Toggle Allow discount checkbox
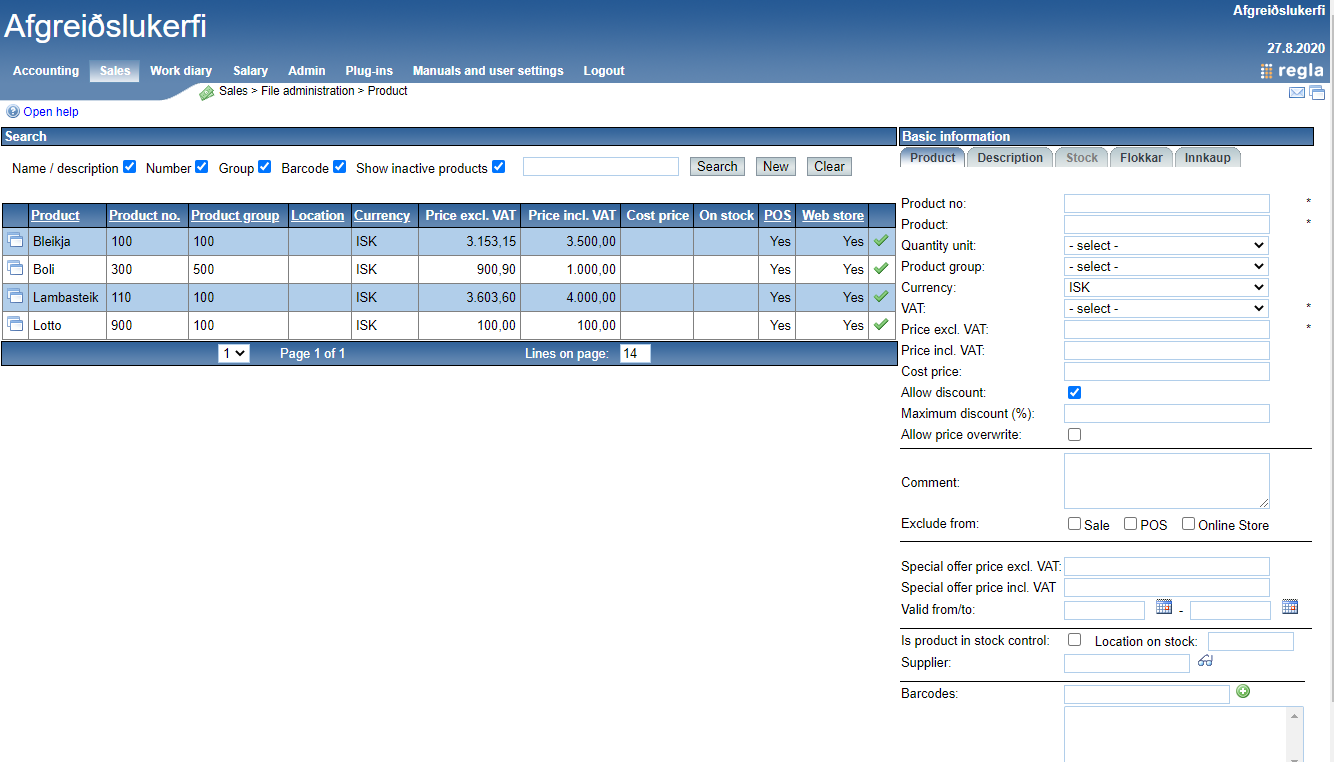Image resolution: width=1334 pixels, height=762 pixels. pyautogui.click(x=1074, y=393)
